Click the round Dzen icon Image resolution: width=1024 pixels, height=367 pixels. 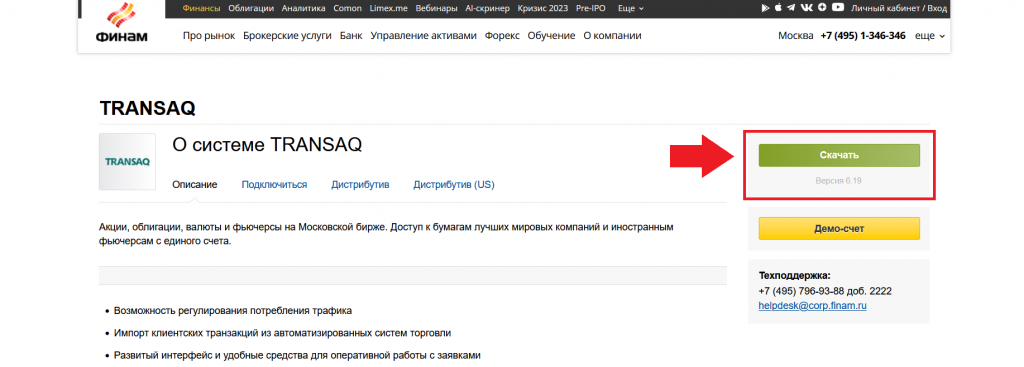click(x=822, y=8)
